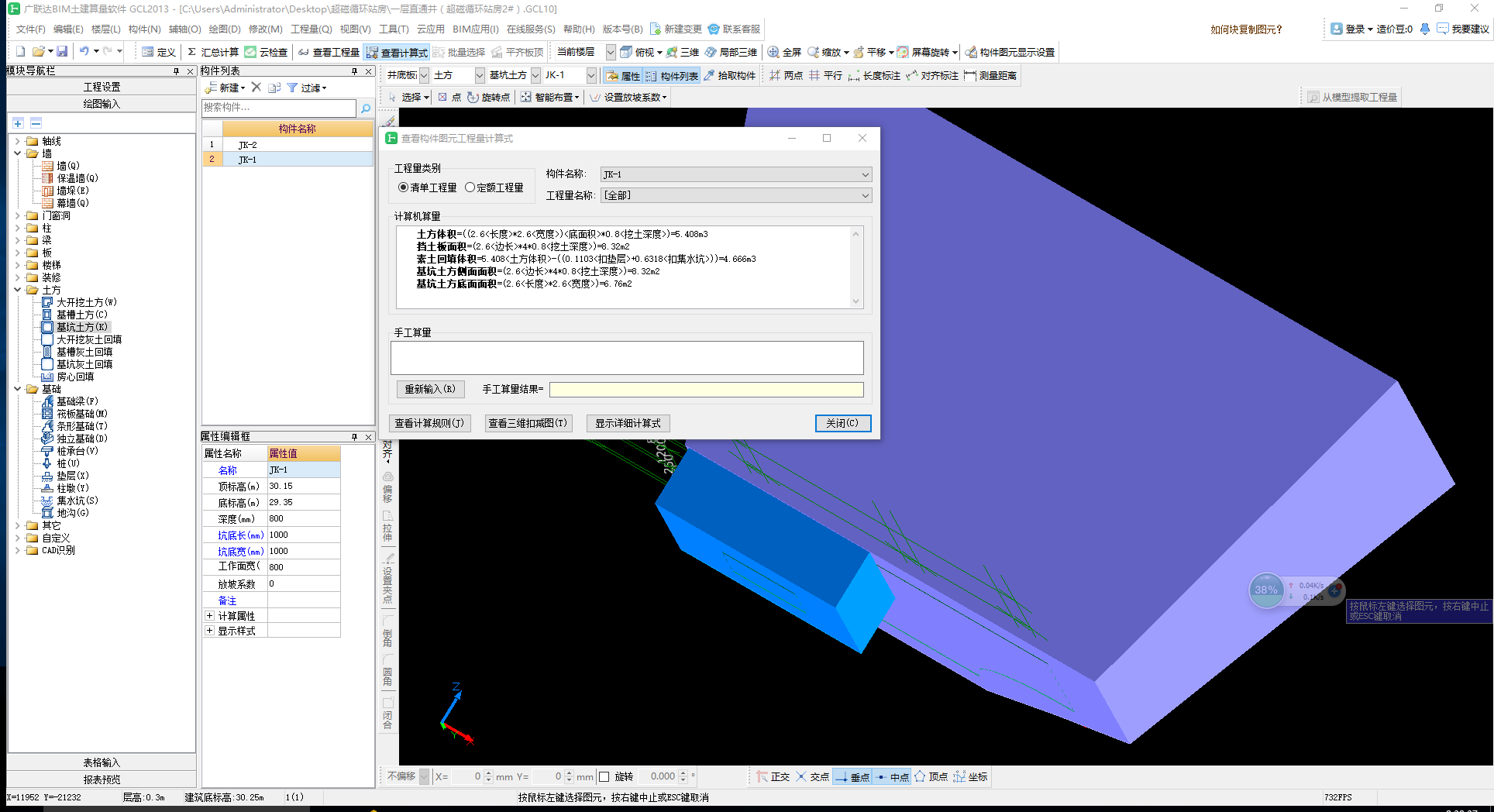Screen dimensions: 1494x812
Task: Click 拾取构件 pick component tool
Action: point(729,75)
